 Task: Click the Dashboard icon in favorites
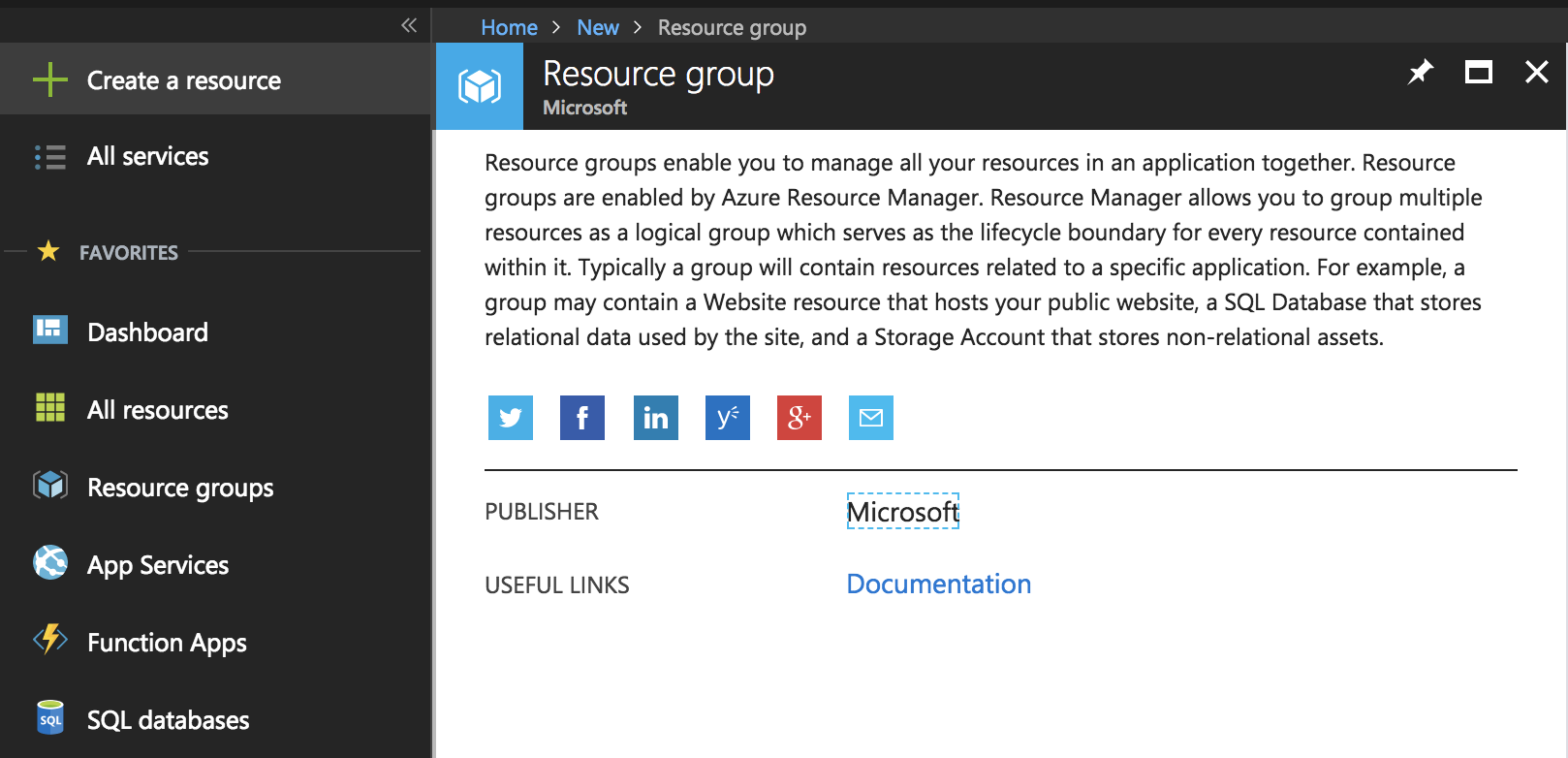click(50, 331)
